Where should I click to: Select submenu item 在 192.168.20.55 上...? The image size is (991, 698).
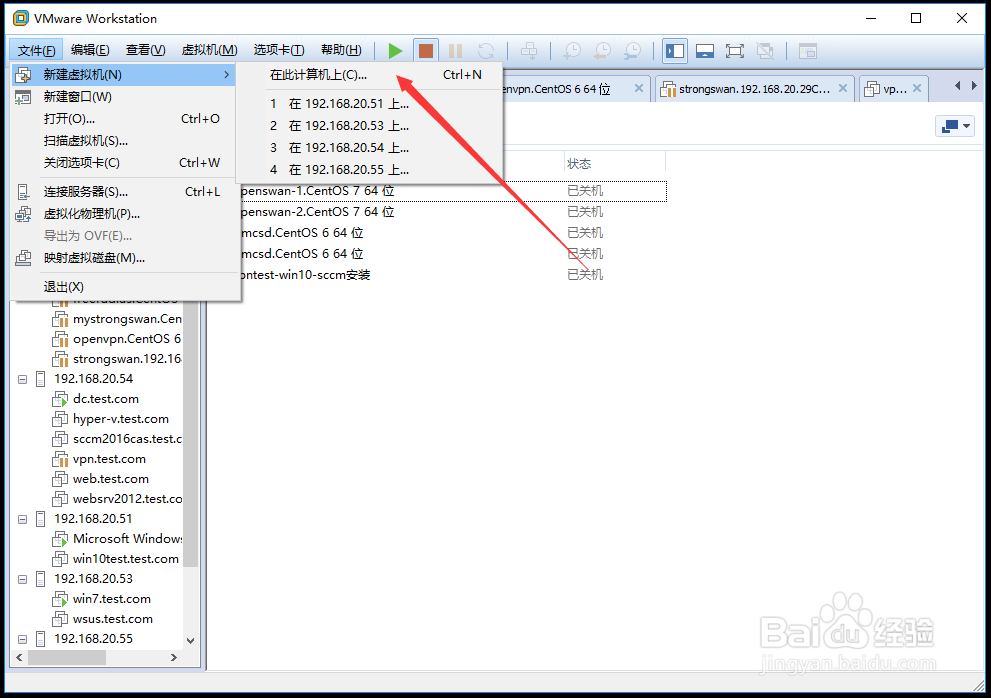tap(369, 169)
